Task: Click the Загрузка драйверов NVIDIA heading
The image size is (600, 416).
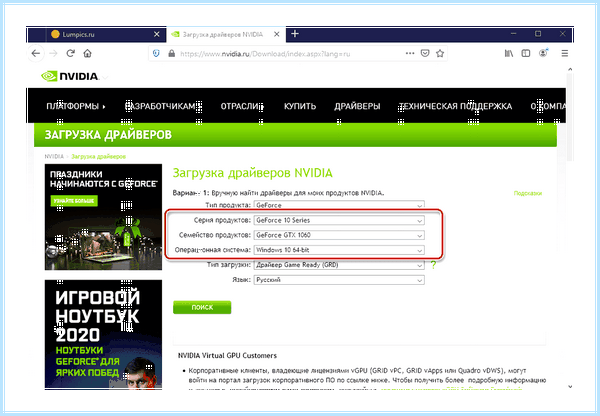Action: 253,173
